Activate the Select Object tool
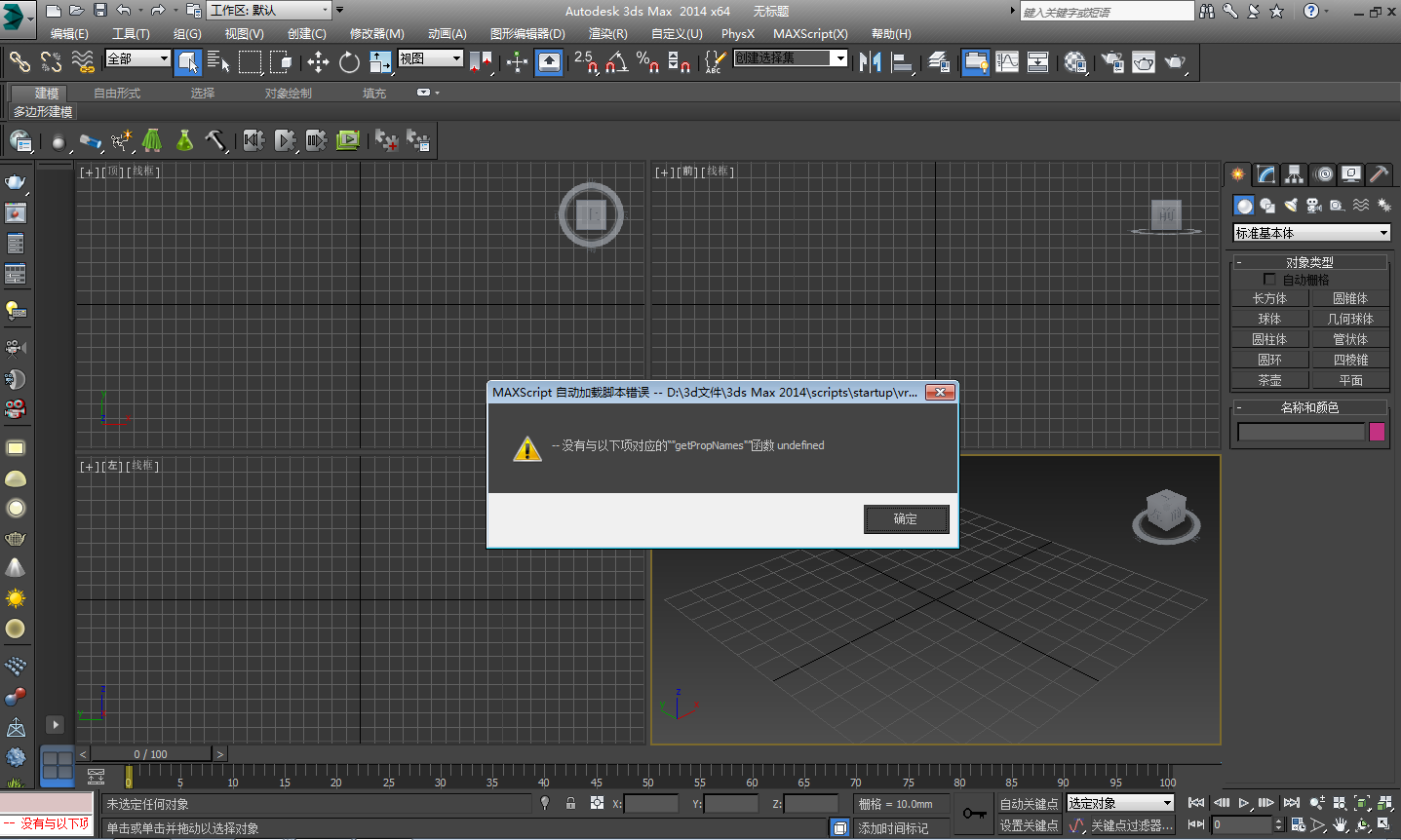1401x840 pixels. 188,62
